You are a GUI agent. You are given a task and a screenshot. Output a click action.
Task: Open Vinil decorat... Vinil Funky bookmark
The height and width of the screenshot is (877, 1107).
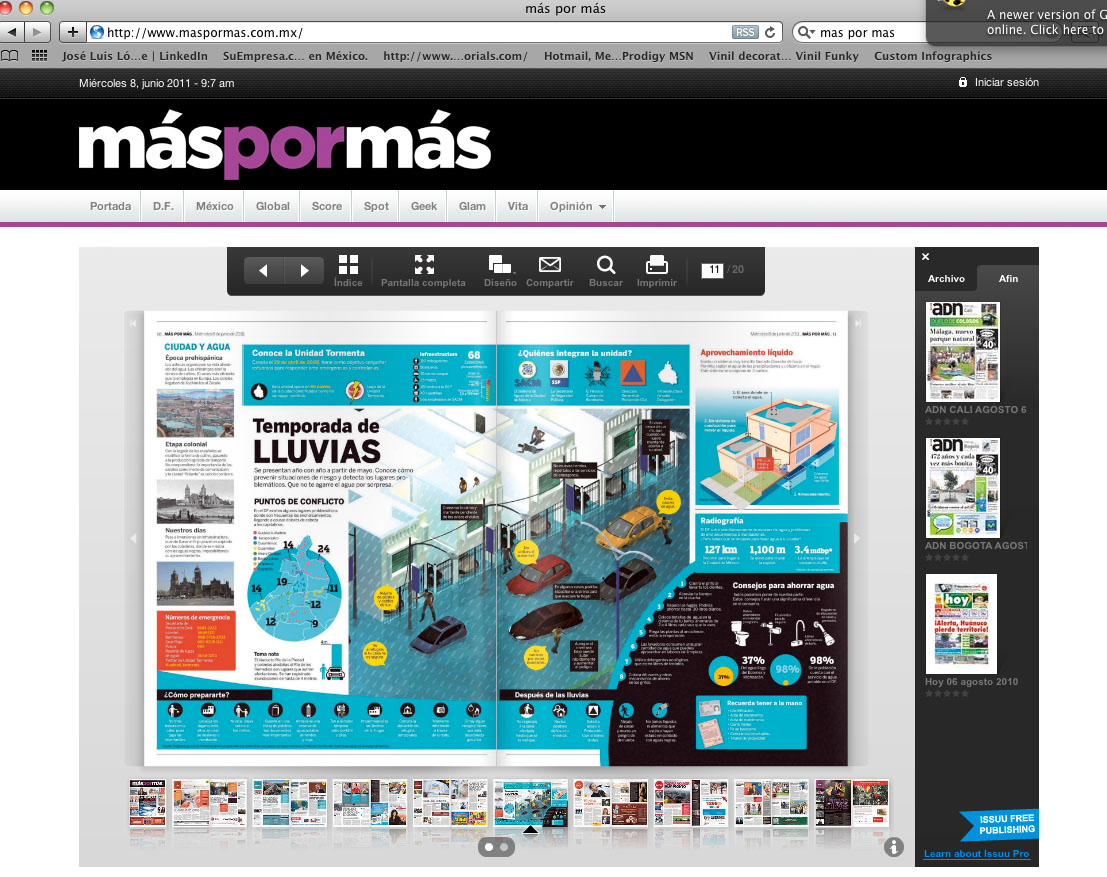point(784,56)
